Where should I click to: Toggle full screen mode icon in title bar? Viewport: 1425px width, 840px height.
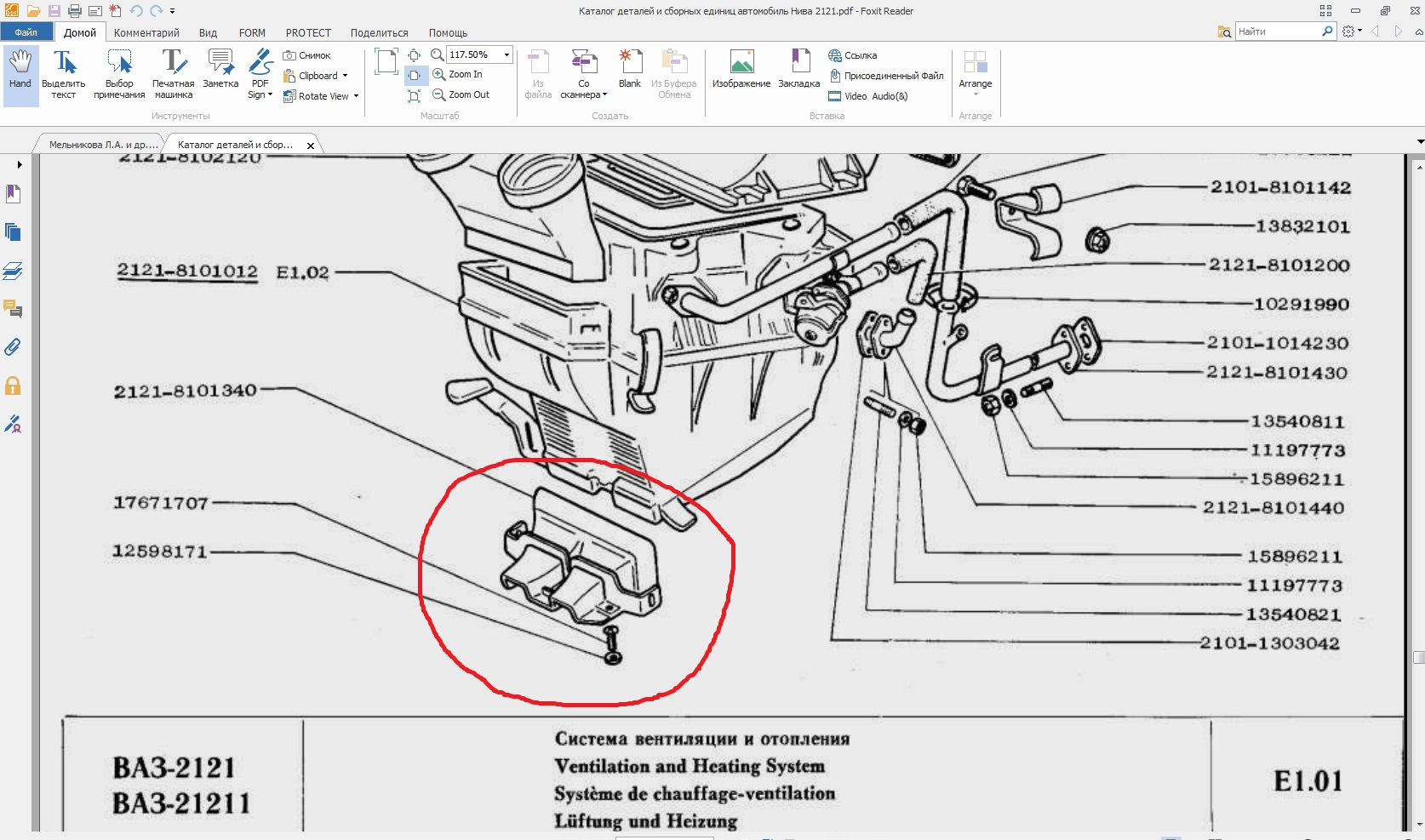(1325, 11)
